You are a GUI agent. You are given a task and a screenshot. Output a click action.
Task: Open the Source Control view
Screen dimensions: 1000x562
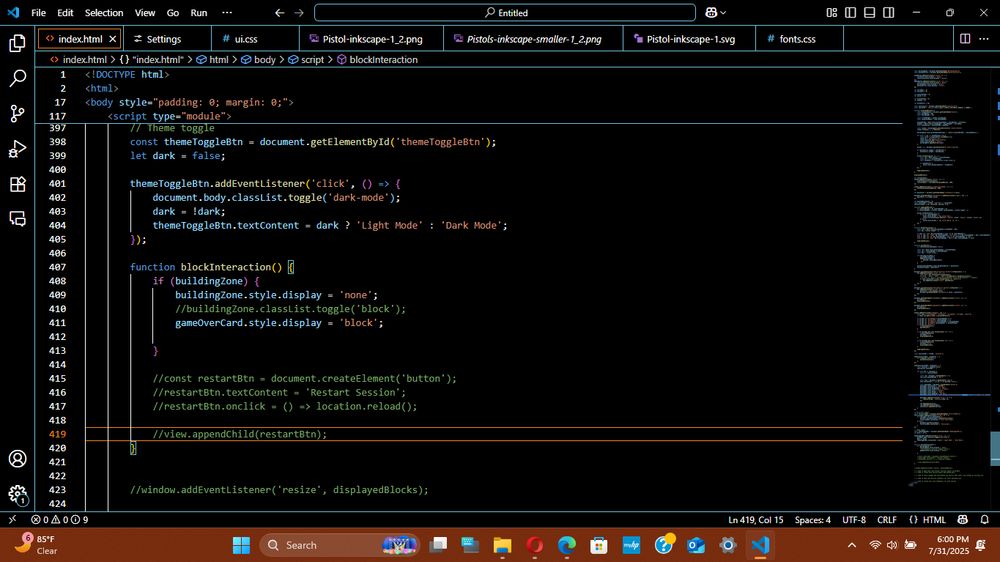pos(17,114)
